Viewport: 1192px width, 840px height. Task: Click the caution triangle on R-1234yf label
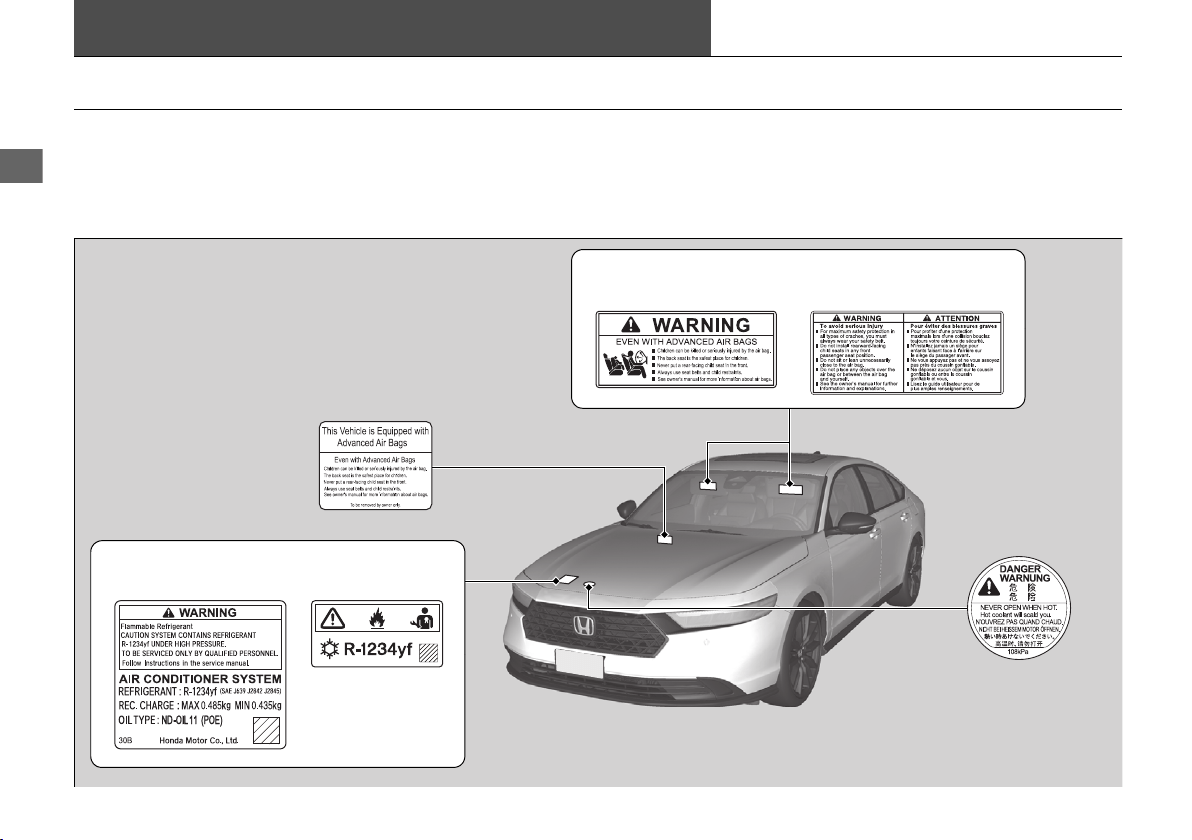[332, 619]
